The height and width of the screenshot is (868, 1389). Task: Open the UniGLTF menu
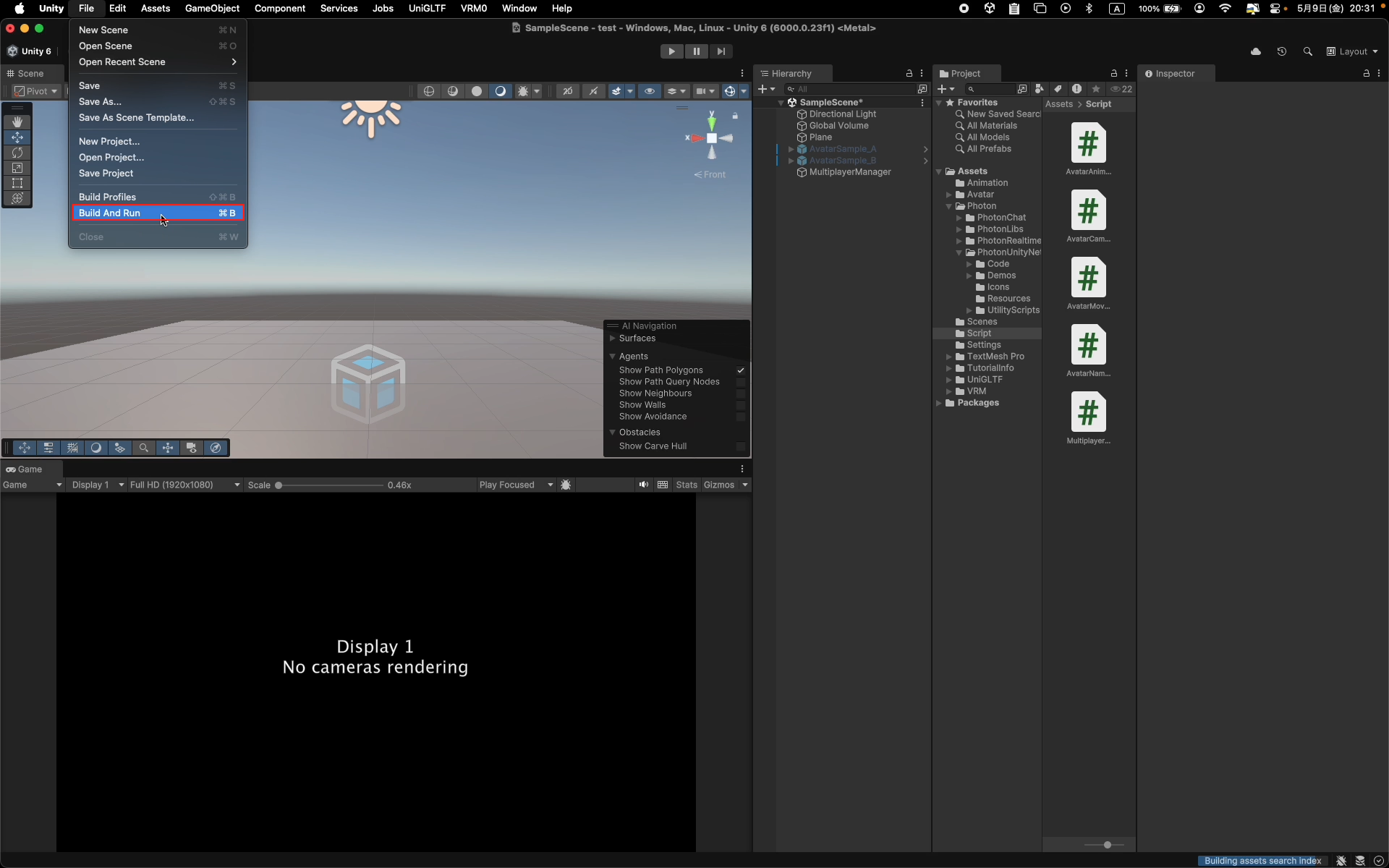pyautogui.click(x=427, y=9)
